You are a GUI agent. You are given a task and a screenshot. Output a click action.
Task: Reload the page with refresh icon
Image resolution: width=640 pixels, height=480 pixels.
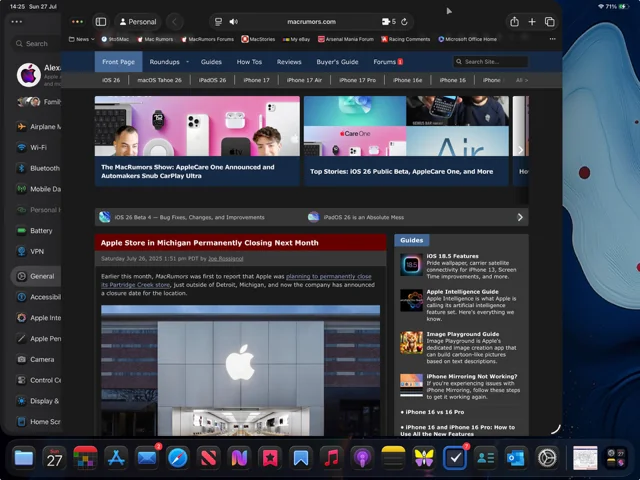(404, 22)
